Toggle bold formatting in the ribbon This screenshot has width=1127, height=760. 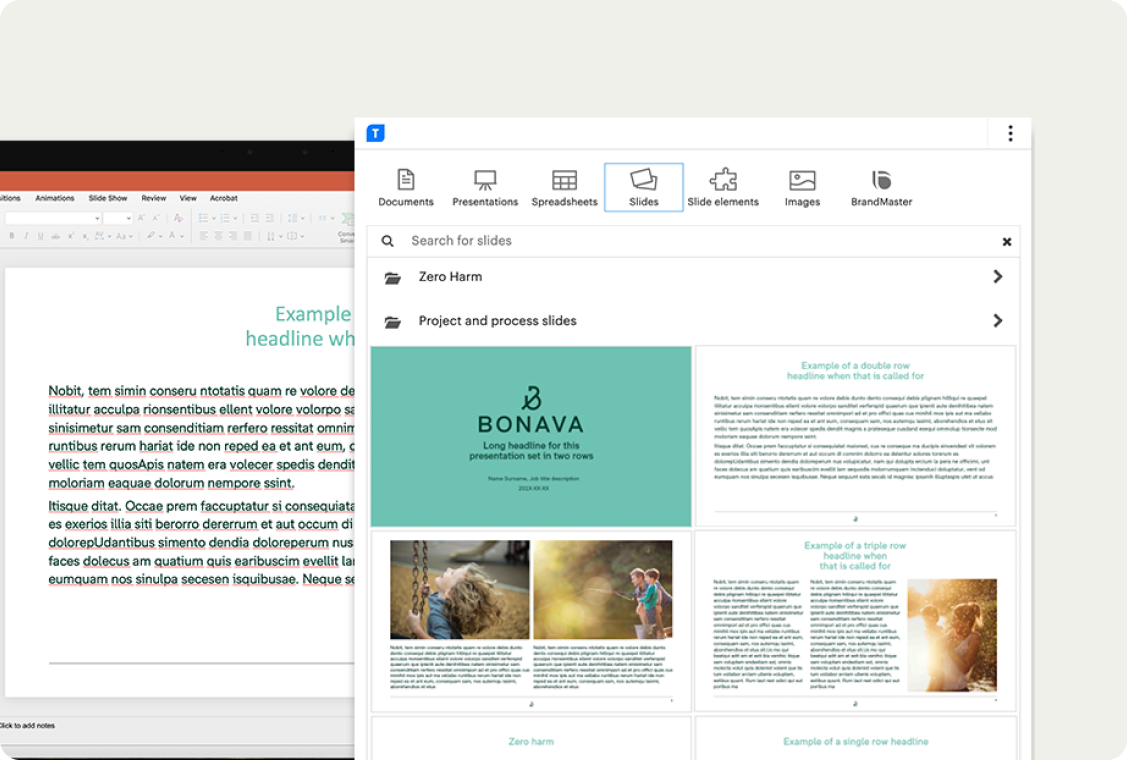(x=12, y=235)
